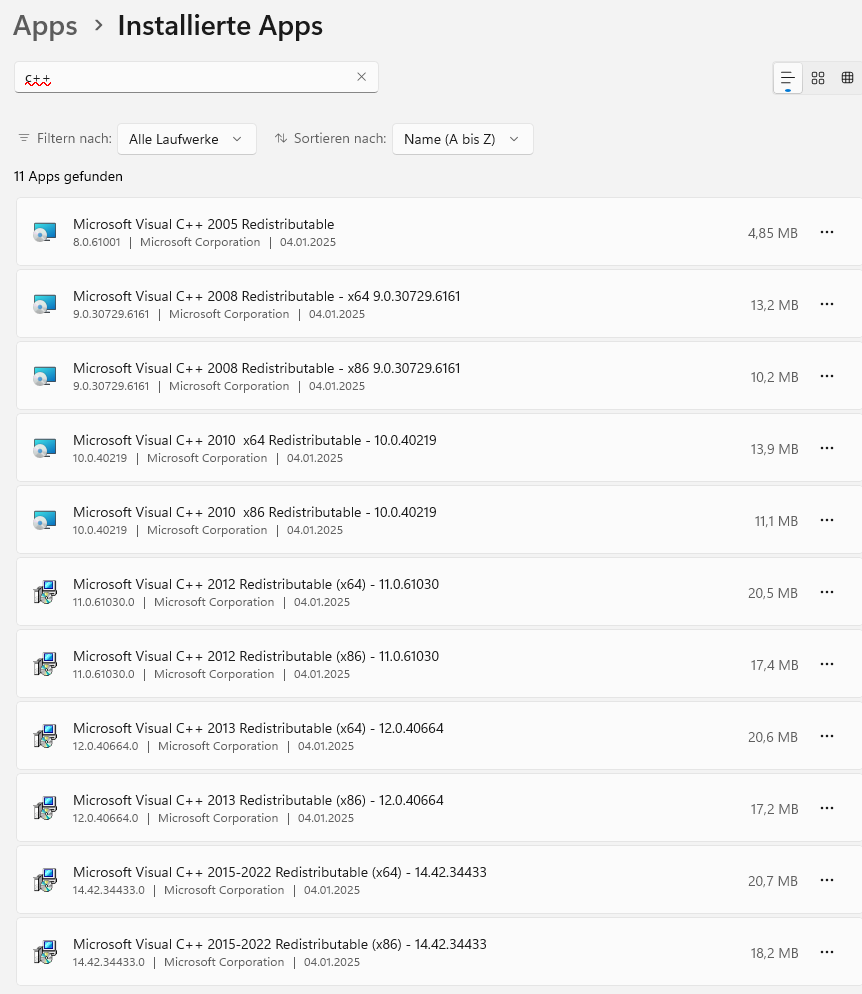Select Visual C++ 2015-2022 Redistributable (x64) title

[280, 872]
